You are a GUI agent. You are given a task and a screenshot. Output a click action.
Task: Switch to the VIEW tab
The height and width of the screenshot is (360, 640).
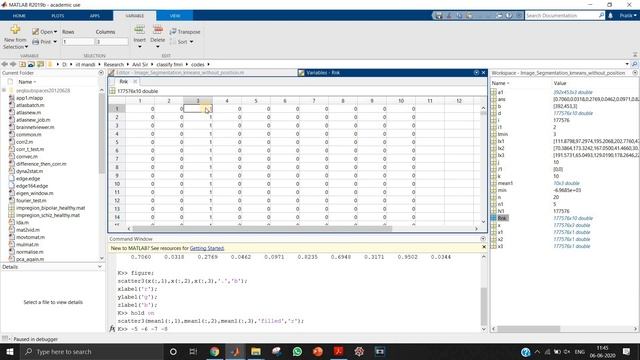[175, 16]
